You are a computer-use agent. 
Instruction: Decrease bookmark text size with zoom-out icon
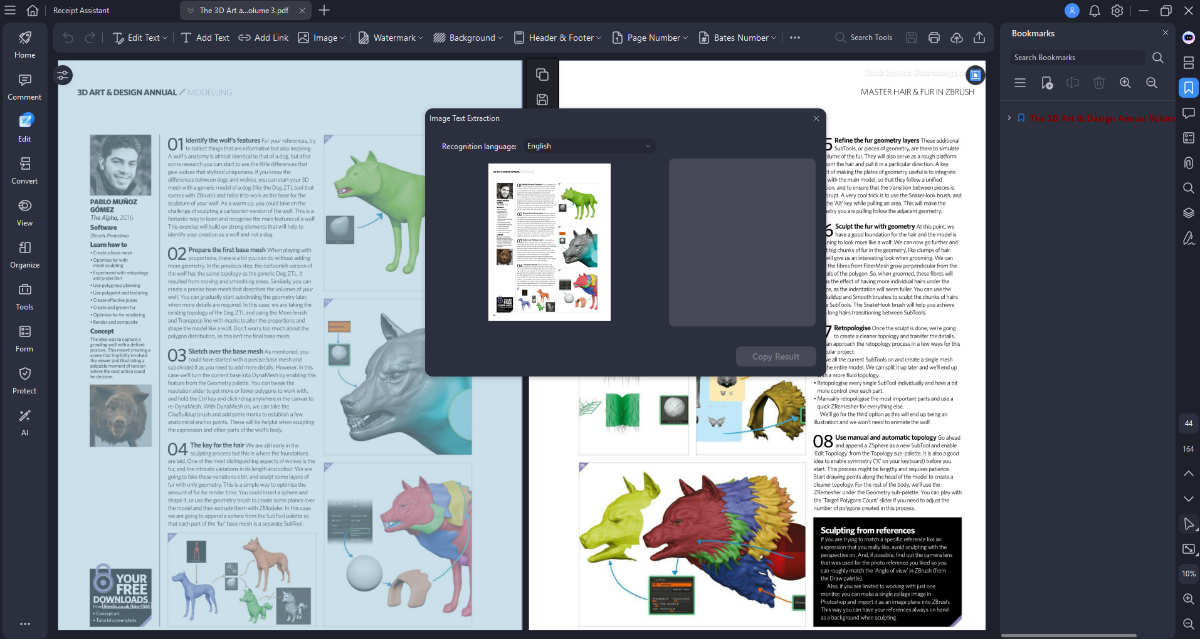pos(1151,83)
